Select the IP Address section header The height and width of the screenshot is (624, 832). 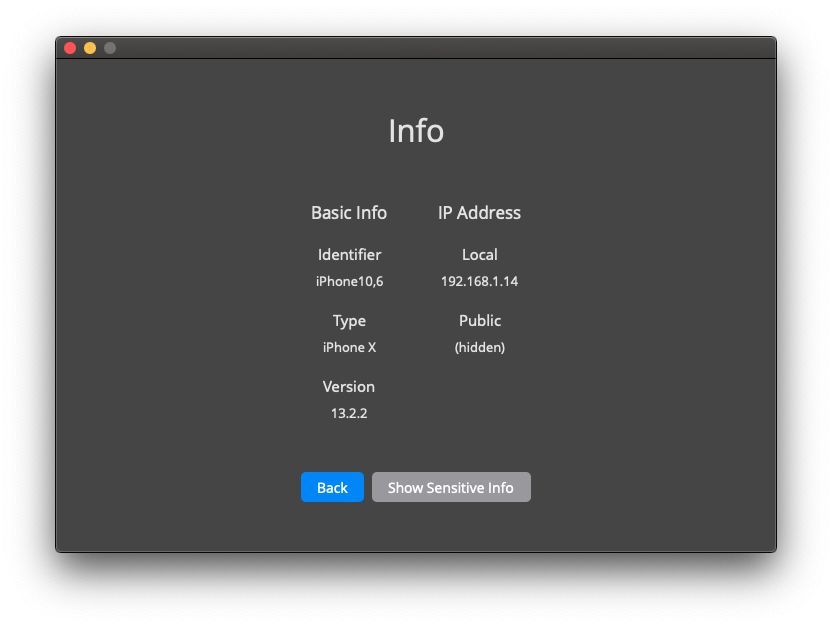(479, 213)
